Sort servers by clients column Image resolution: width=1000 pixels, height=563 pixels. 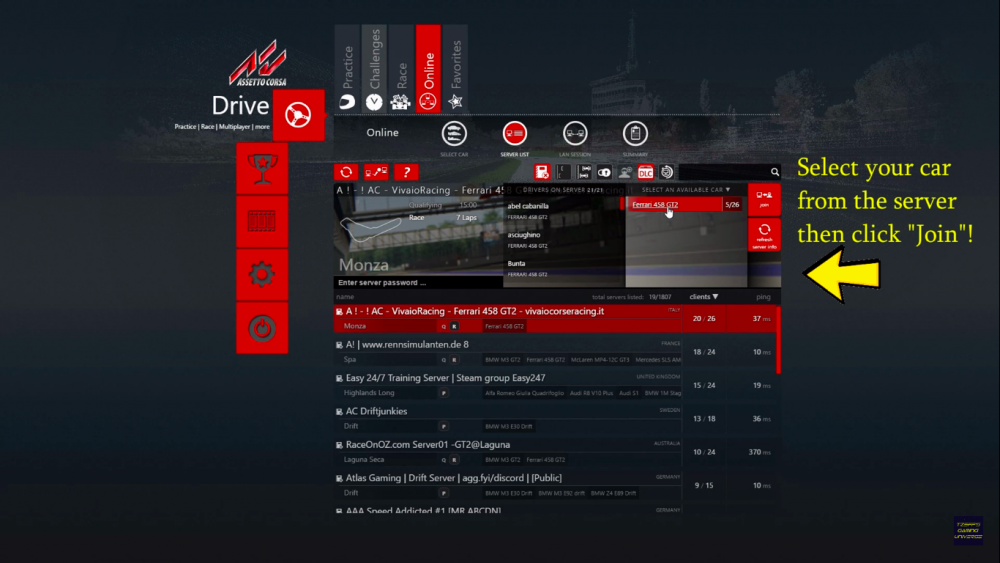click(703, 296)
